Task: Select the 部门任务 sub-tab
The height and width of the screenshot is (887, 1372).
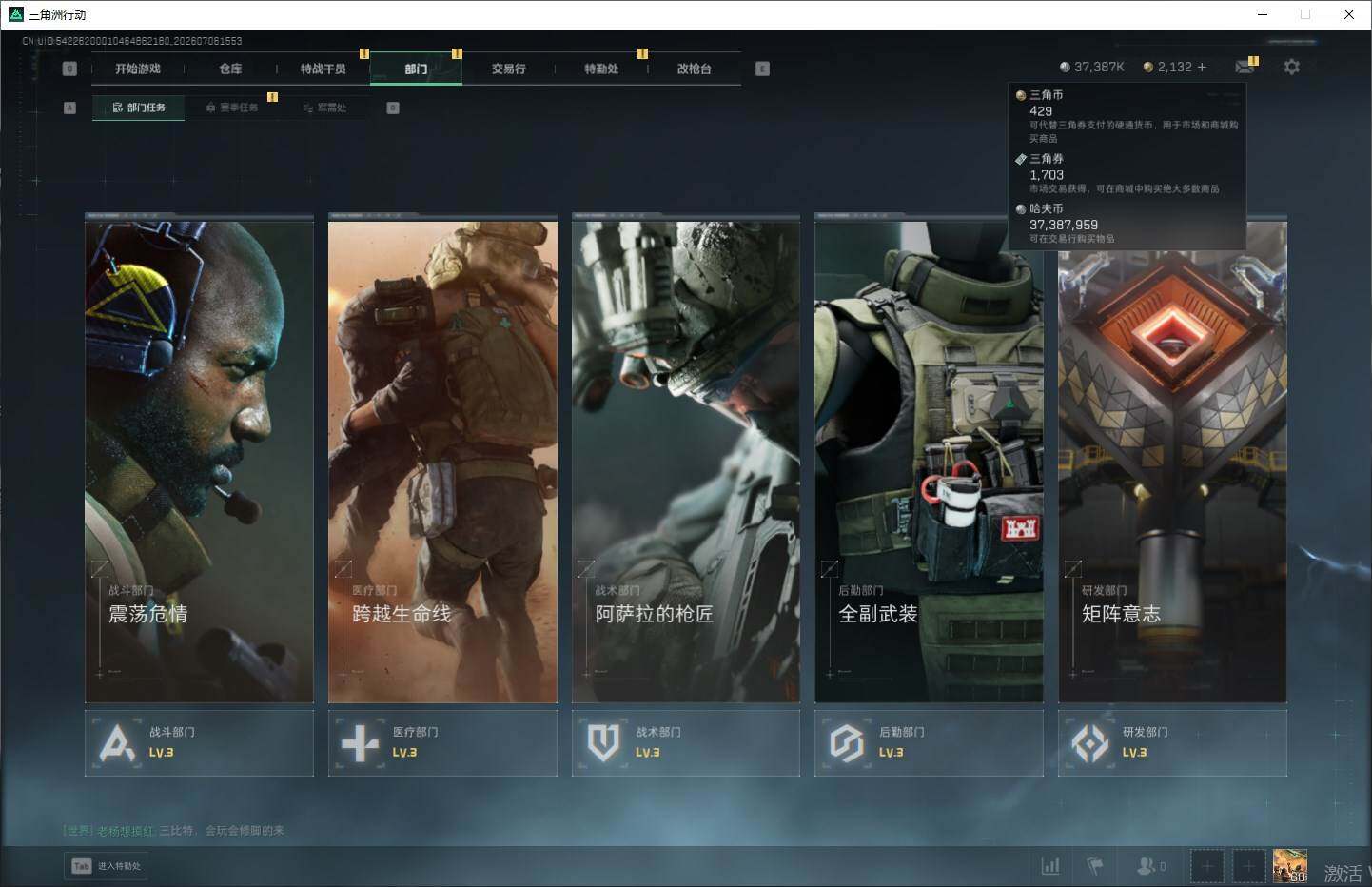Action: pos(139,108)
